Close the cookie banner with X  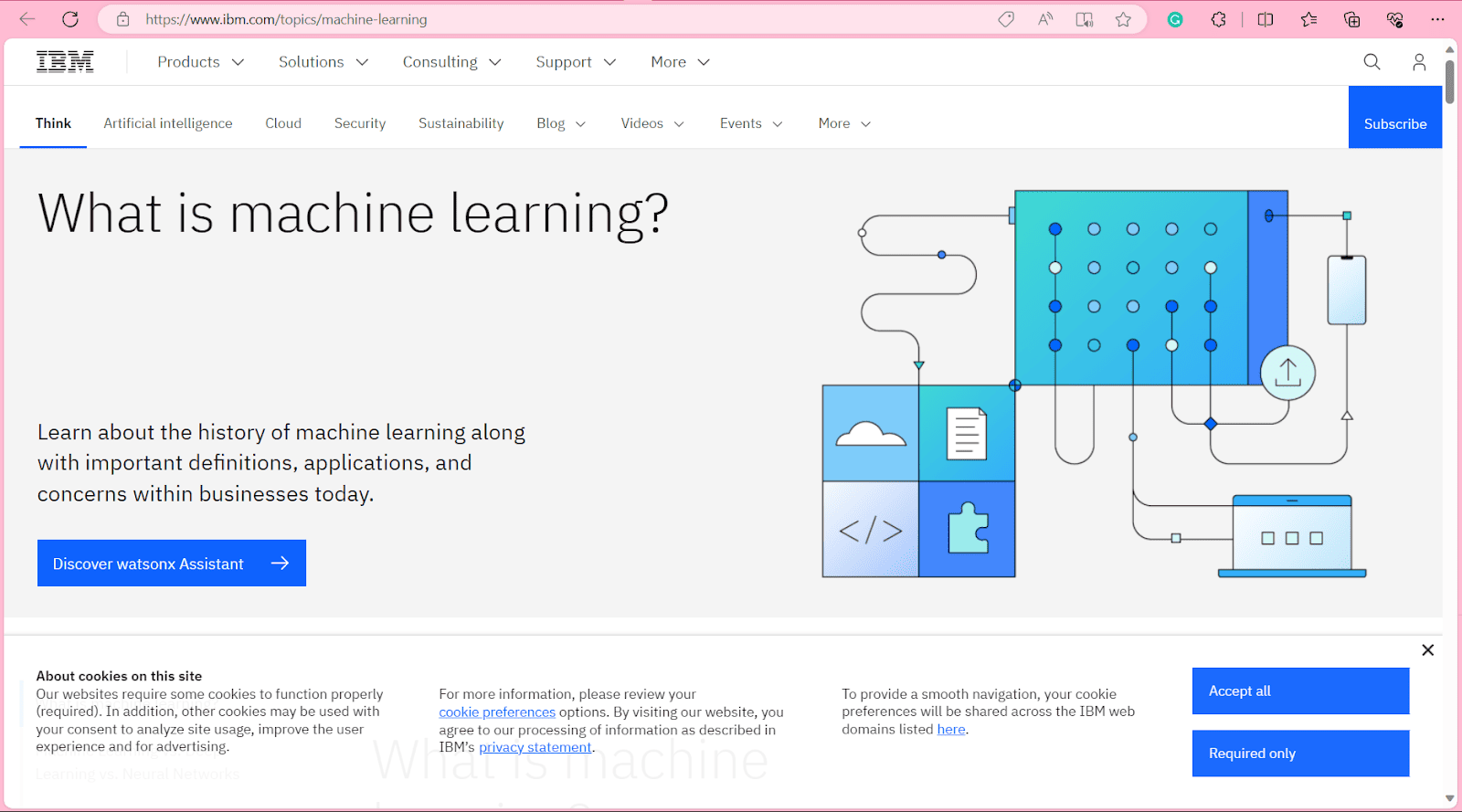[1428, 650]
